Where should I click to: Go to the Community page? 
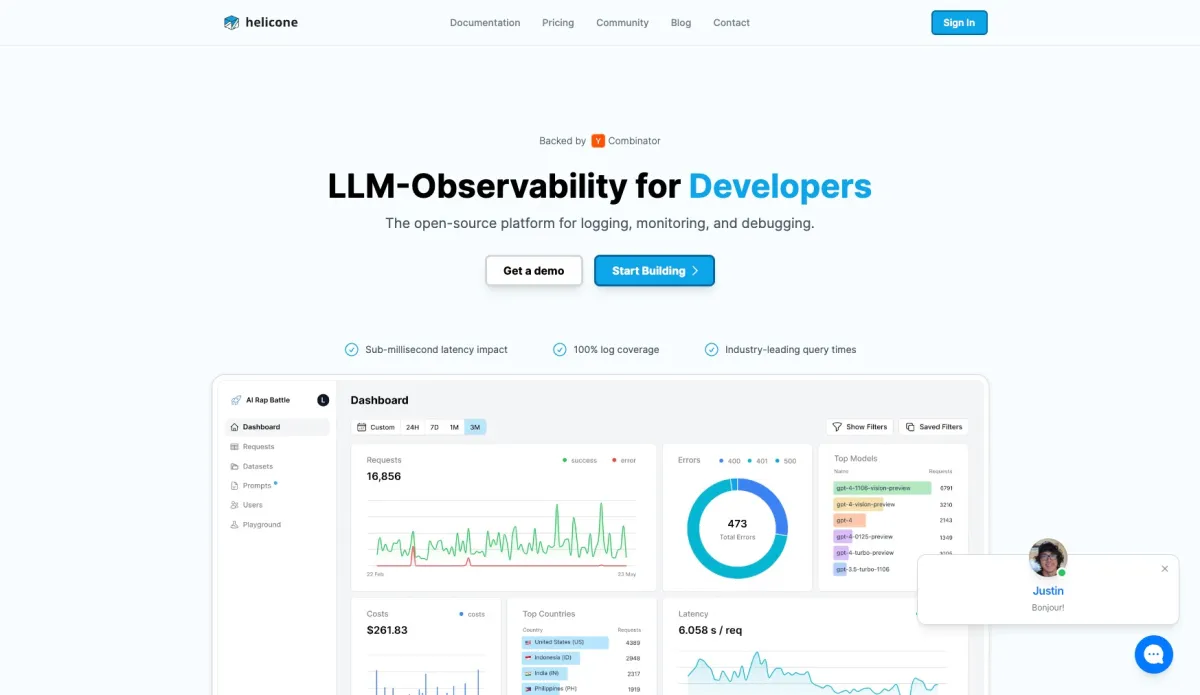pos(622,23)
